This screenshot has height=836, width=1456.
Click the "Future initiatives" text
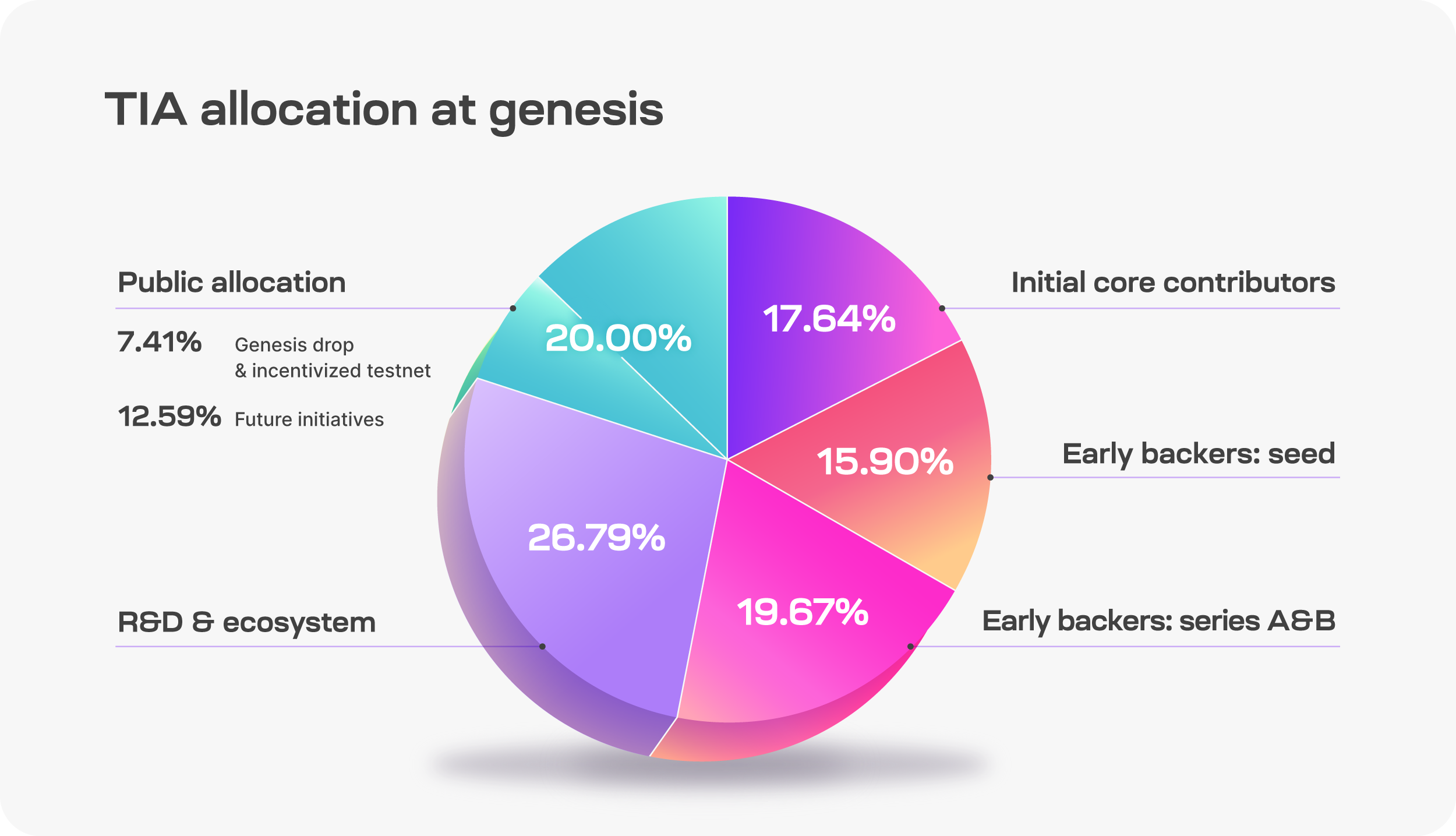click(x=309, y=419)
